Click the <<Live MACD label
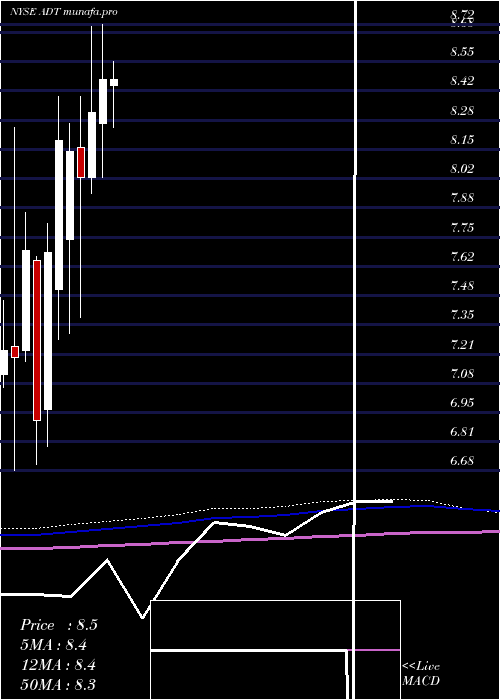This screenshot has height=700, width=500. tap(421, 674)
